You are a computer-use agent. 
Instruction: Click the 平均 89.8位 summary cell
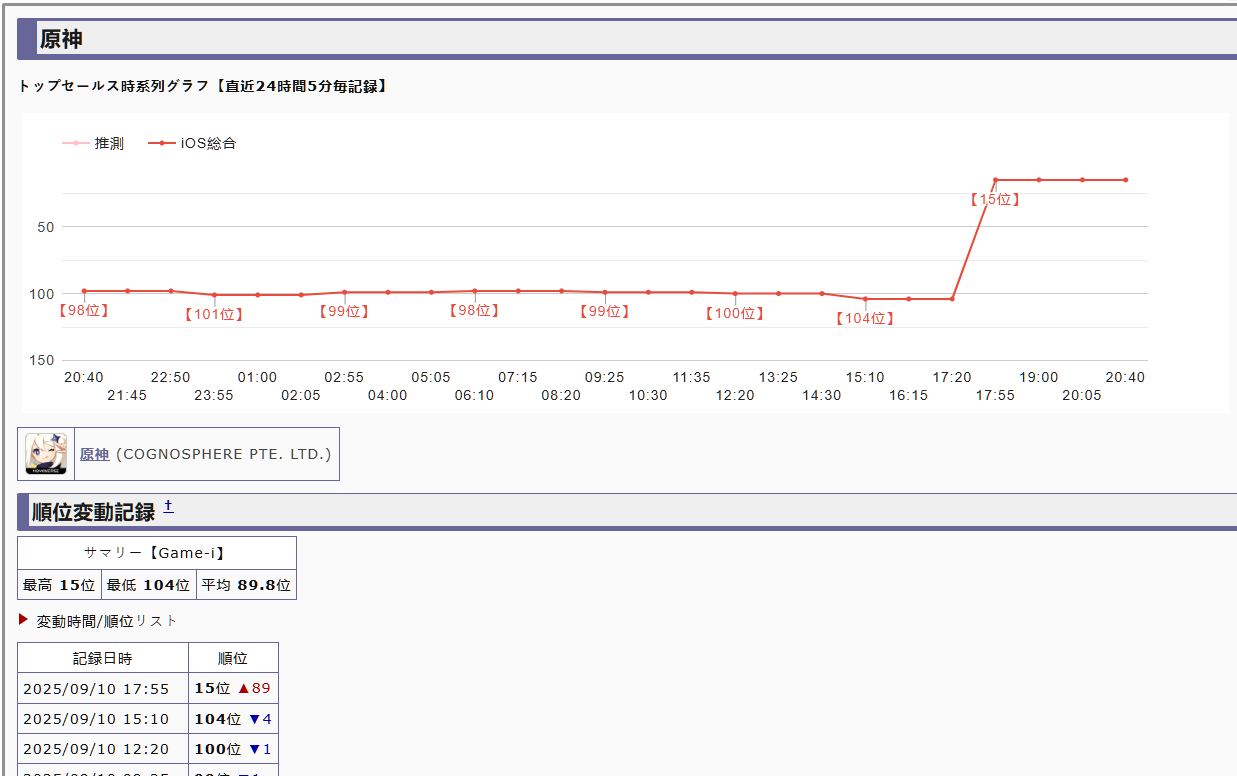[246, 584]
